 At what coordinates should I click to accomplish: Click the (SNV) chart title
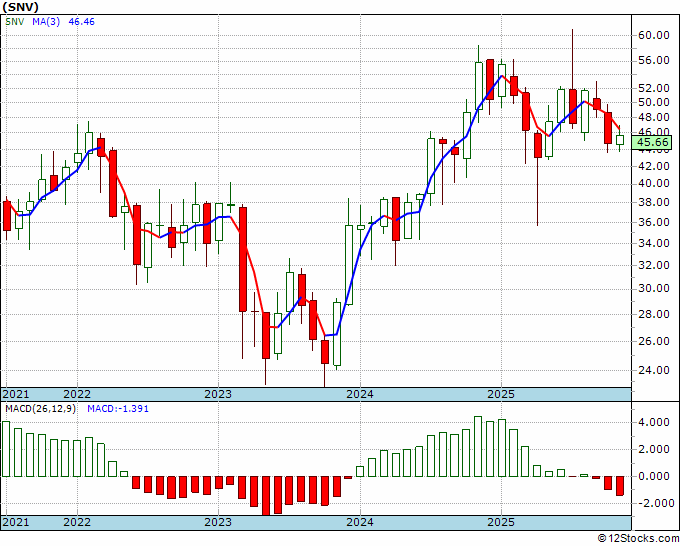click(x=20, y=7)
